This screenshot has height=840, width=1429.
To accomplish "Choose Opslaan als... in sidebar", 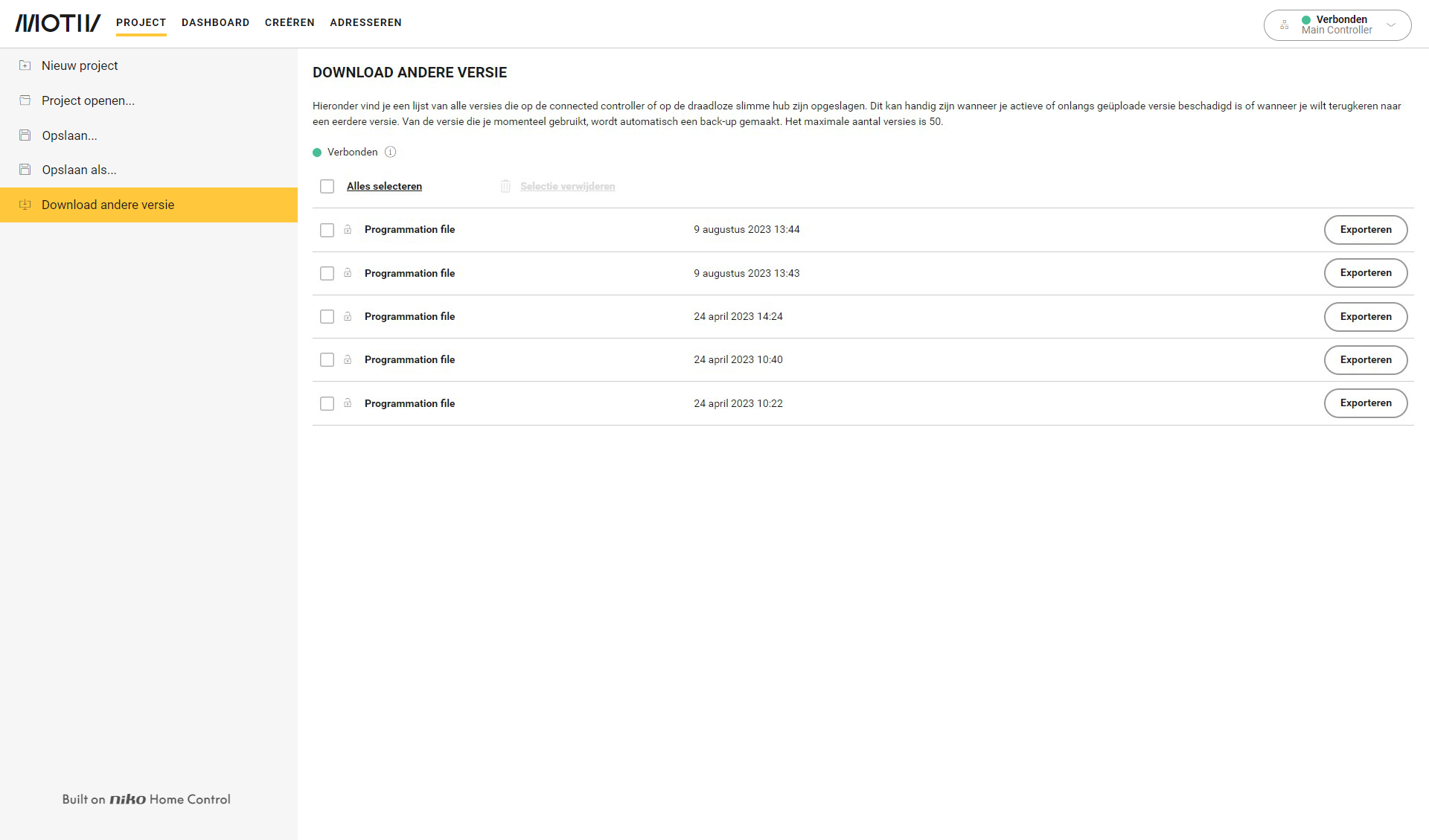I will click(x=149, y=170).
